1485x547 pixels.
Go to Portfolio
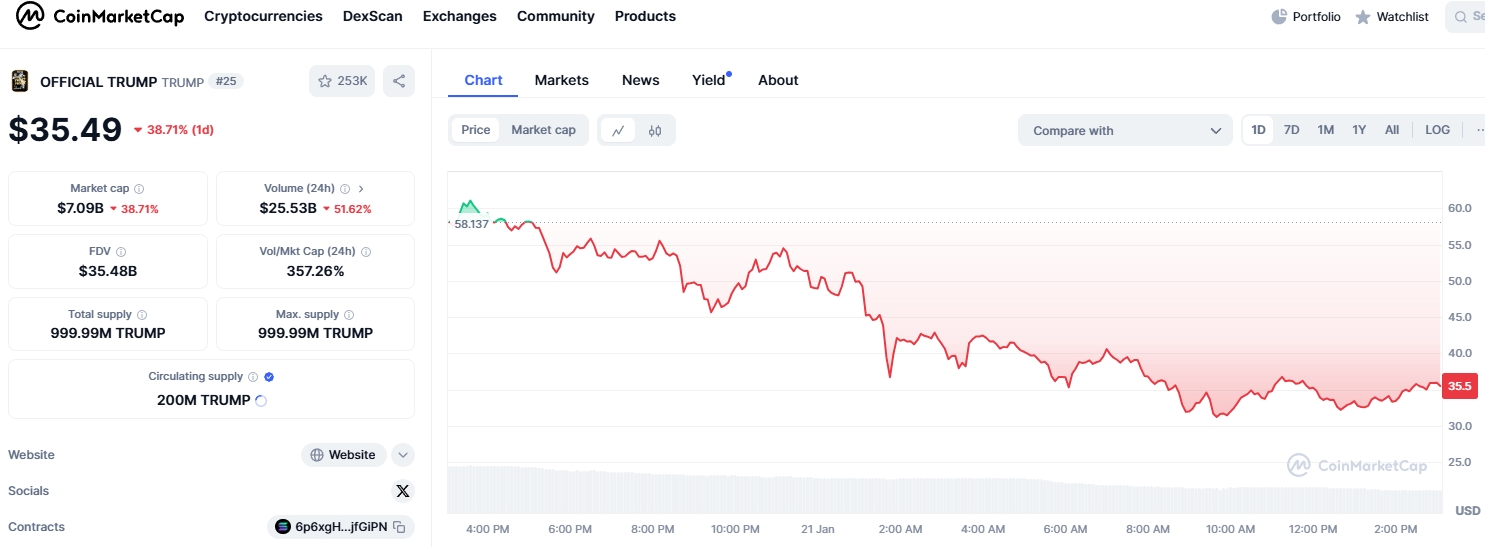(x=1306, y=16)
